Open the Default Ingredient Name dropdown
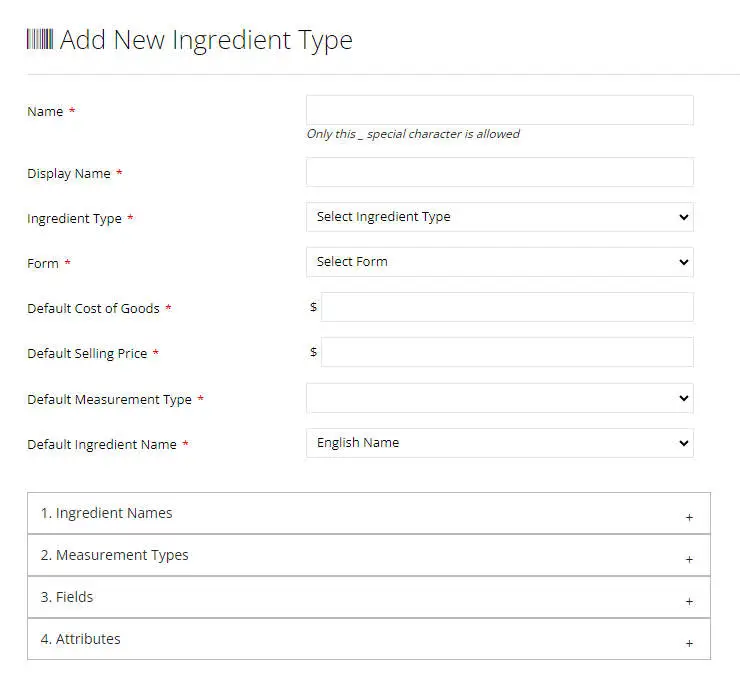740x699 pixels. pos(499,443)
